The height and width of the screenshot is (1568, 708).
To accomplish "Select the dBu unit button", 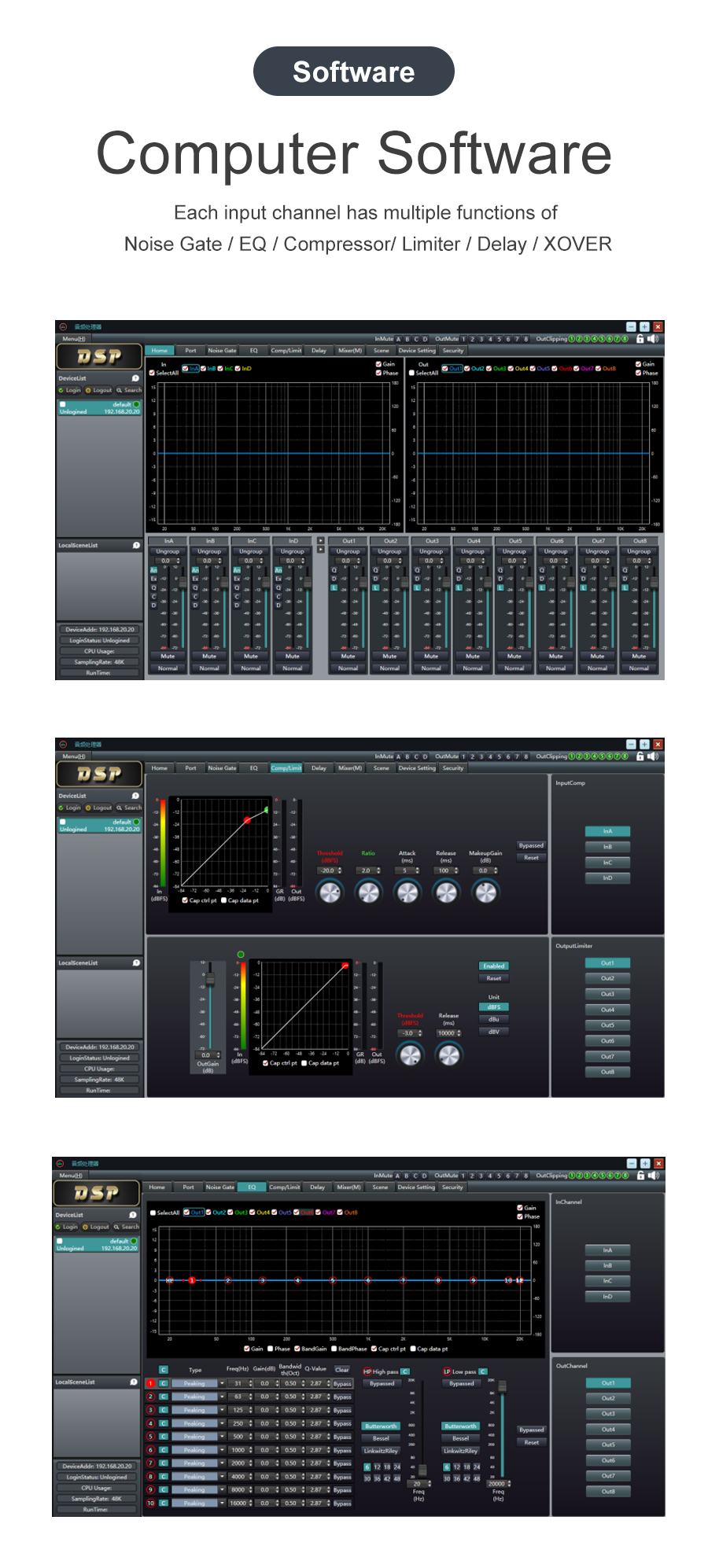I will (493, 1019).
